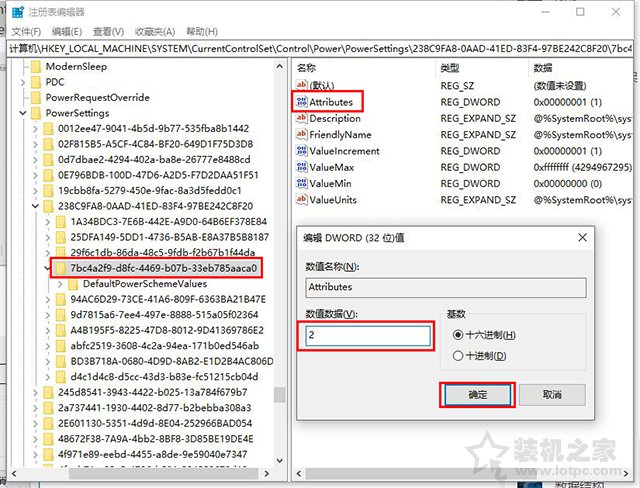
Task: Click folder icon of 2E601130-5351-4d9d key
Action: pos(49,423)
